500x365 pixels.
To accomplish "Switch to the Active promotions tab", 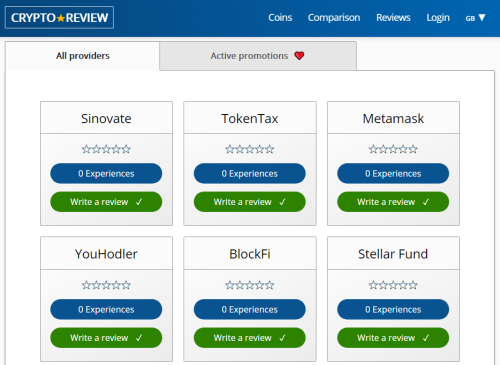I will click(258, 56).
